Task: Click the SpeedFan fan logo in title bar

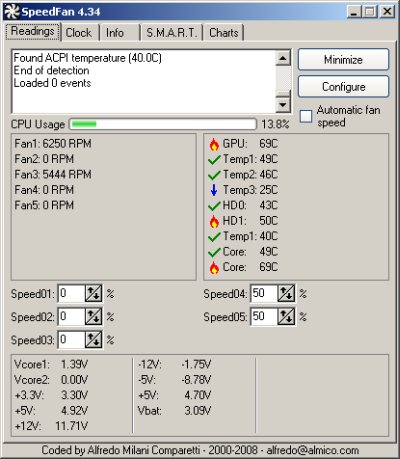Action: tap(12, 12)
